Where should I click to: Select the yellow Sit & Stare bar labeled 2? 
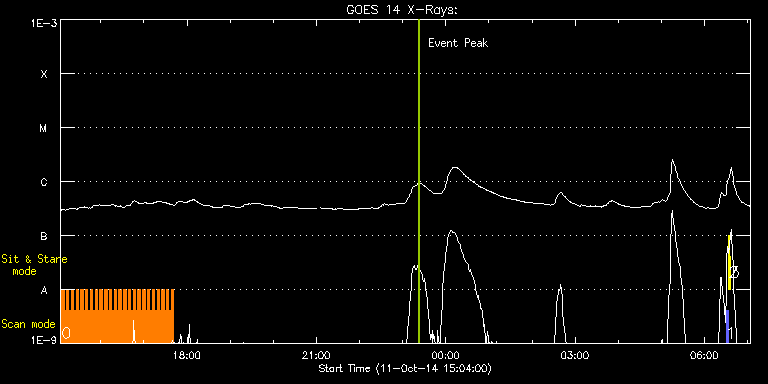[729, 263]
